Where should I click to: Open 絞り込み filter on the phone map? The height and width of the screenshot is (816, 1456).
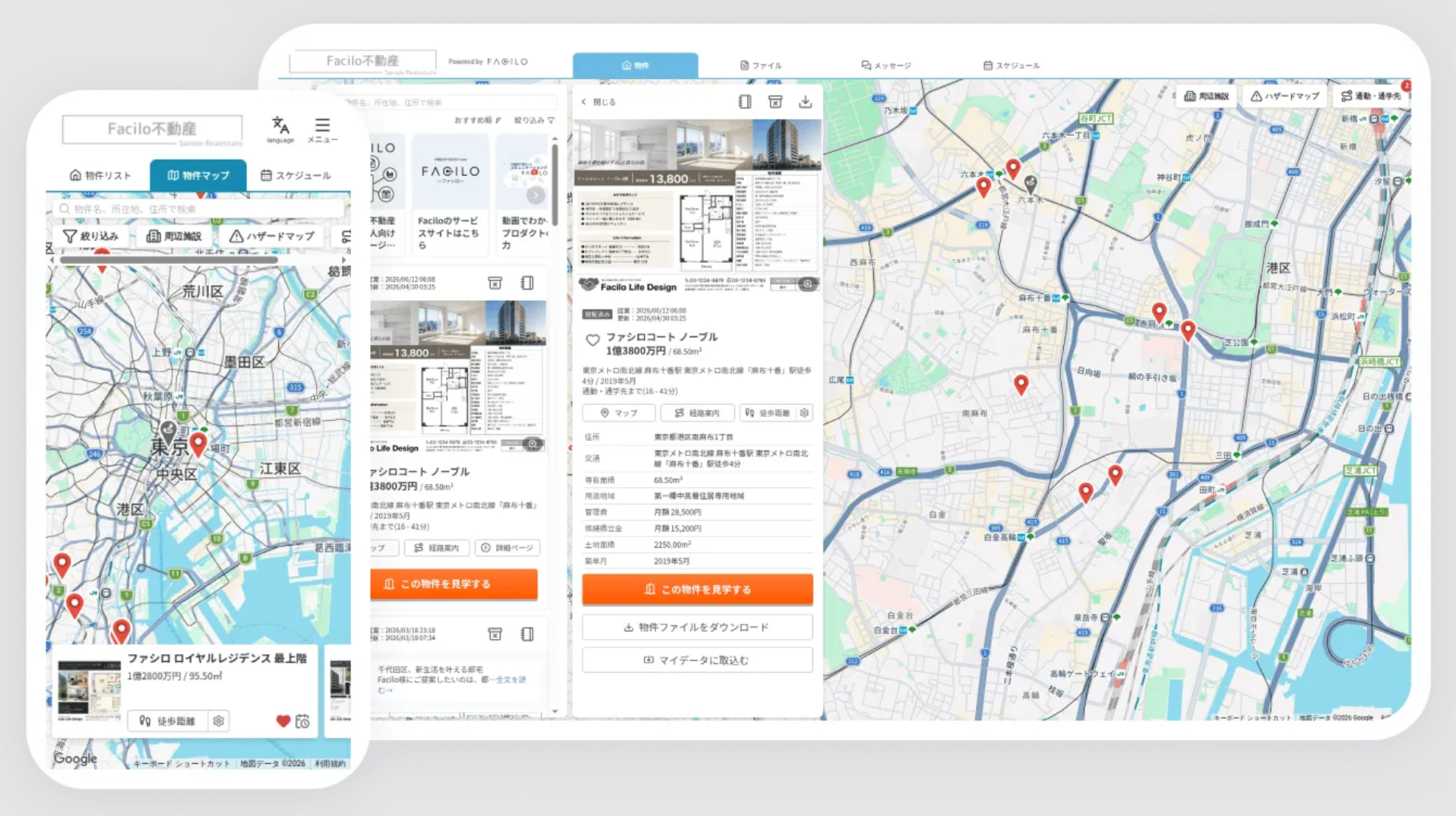pos(91,236)
